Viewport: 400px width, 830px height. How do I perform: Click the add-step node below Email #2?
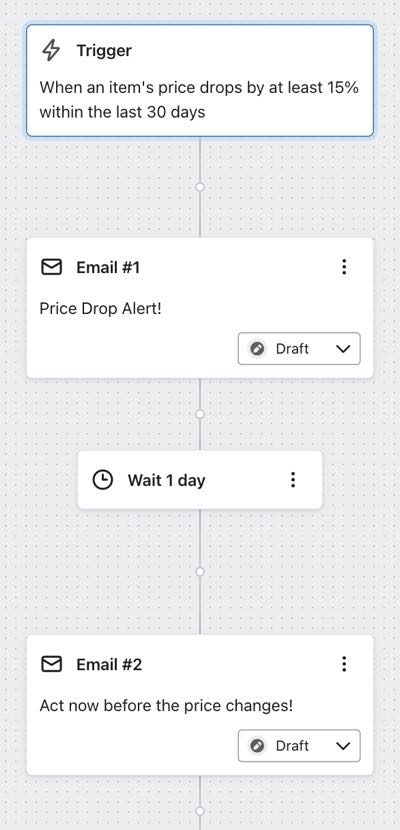[x=200, y=811]
